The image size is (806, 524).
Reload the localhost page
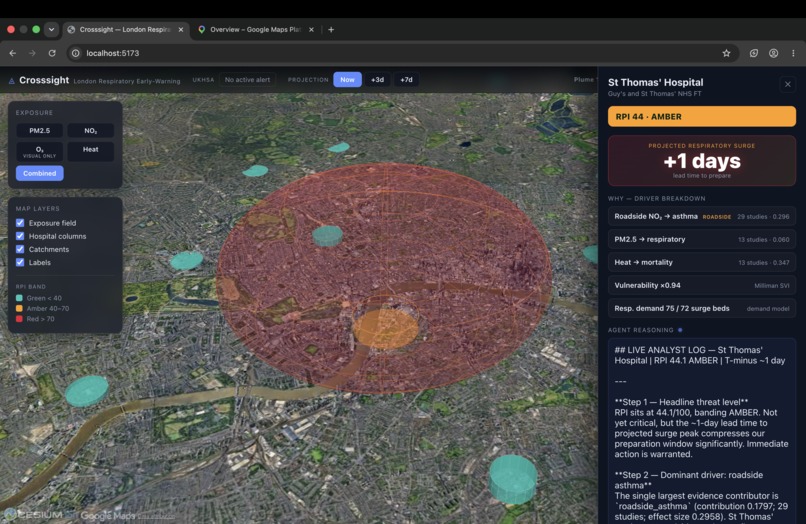(x=52, y=53)
